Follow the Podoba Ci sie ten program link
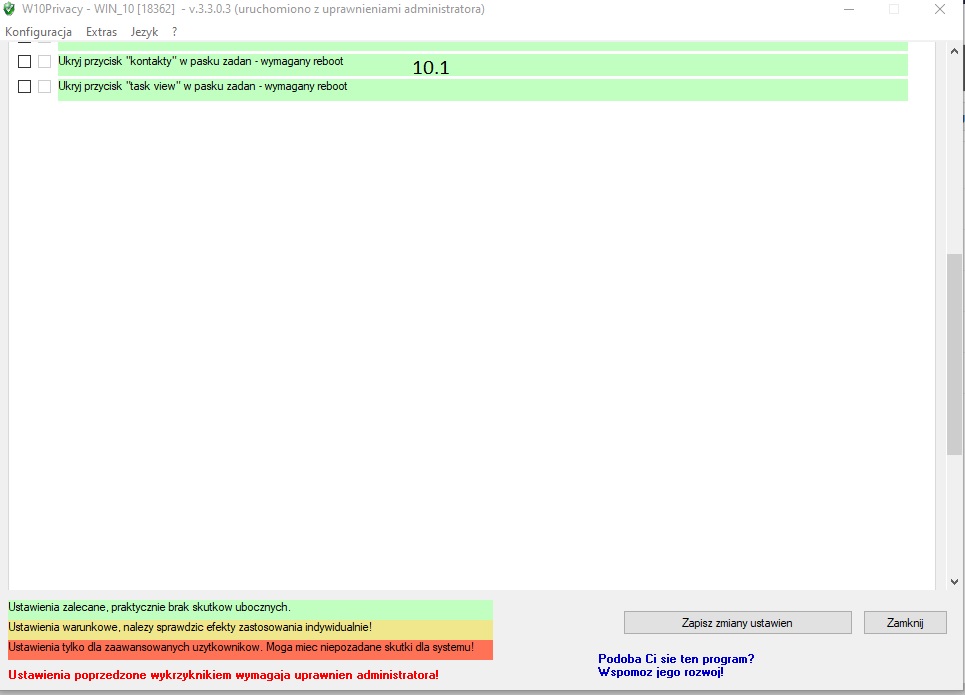 tap(676, 665)
